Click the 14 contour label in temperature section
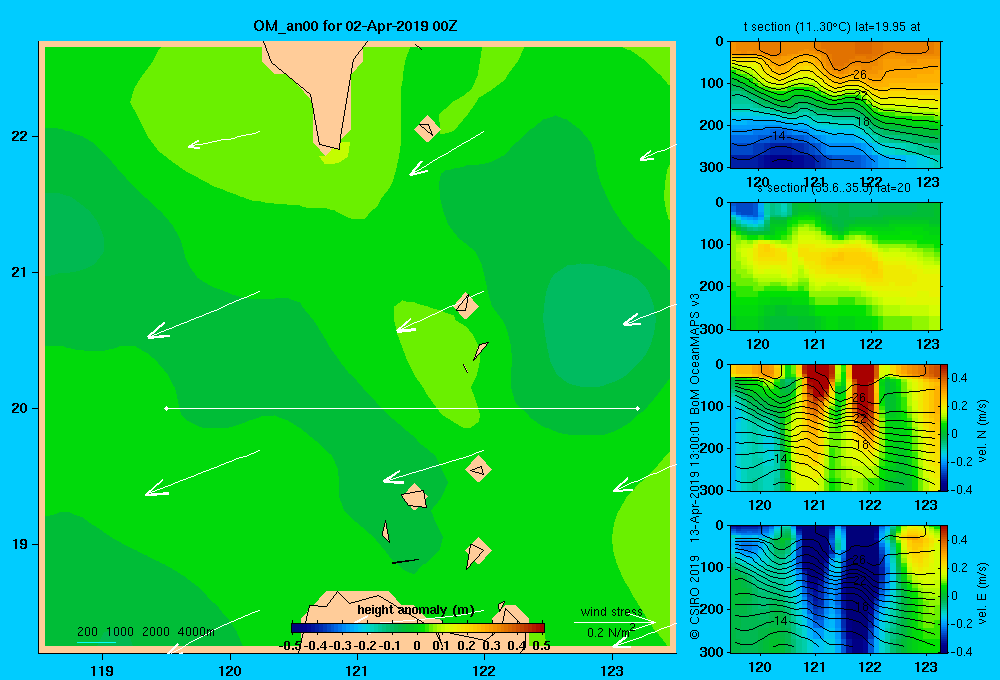This screenshot has height=680, width=1000. point(779,136)
